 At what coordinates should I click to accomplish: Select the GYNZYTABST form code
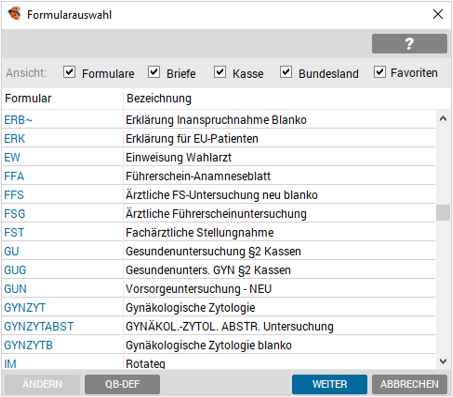point(39,326)
